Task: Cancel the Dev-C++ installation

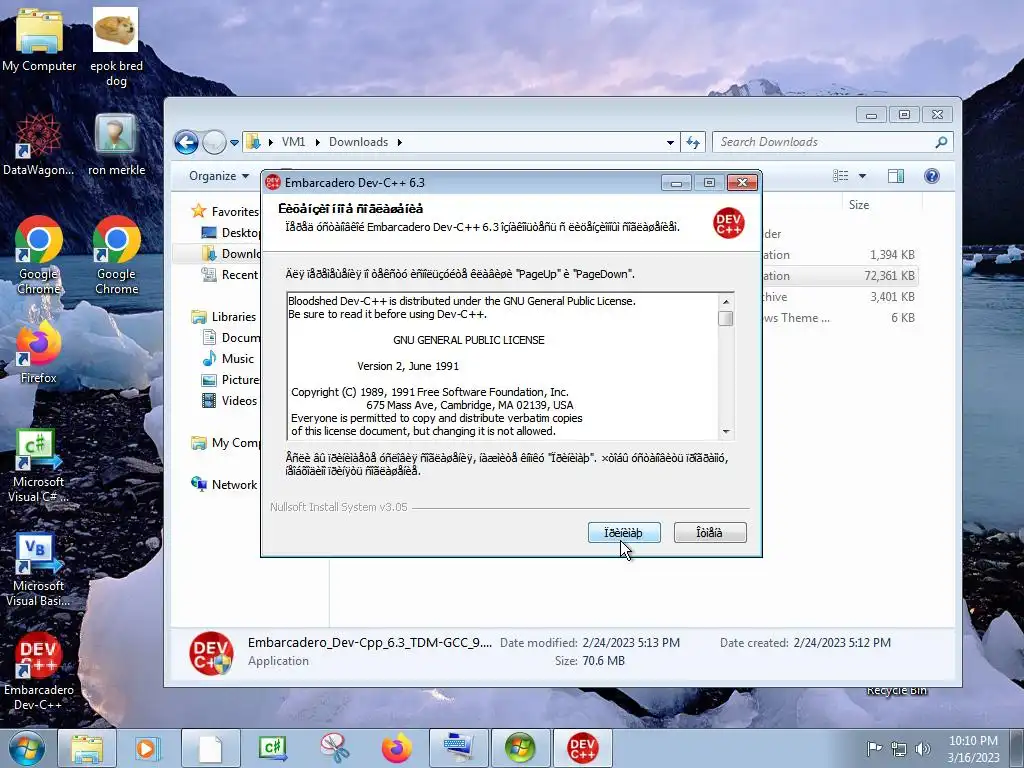Action: [710, 532]
